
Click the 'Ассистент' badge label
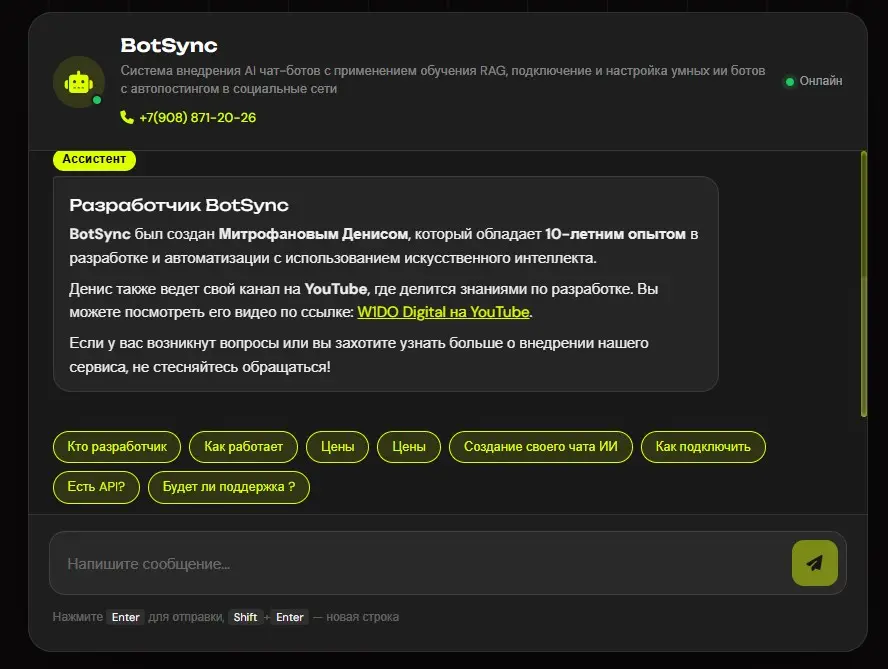coord(94,159)
